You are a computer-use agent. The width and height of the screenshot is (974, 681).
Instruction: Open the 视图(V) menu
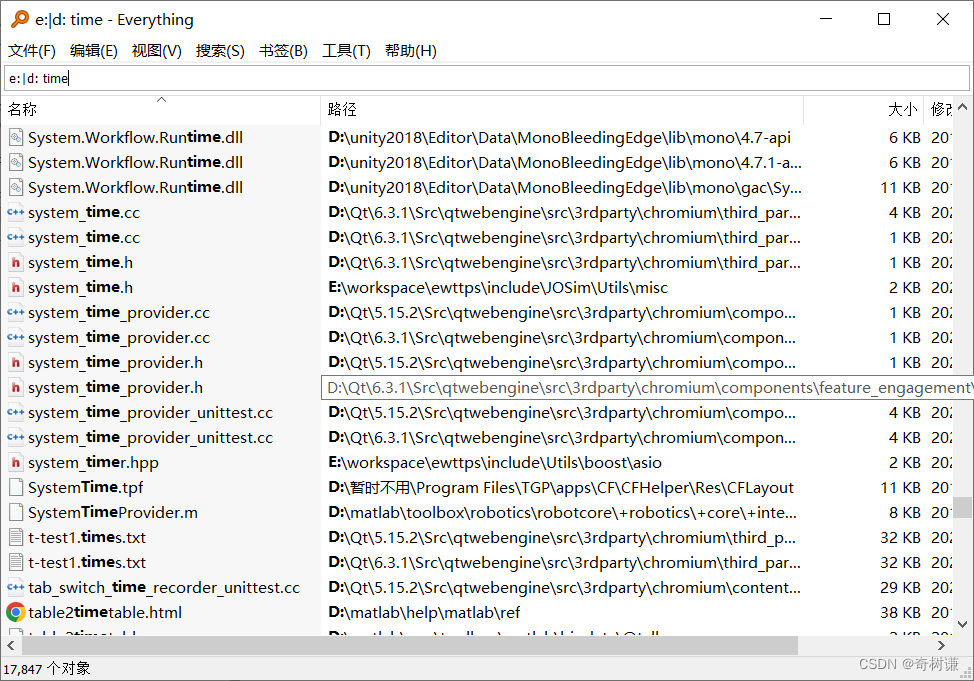(x=157, y=51)
